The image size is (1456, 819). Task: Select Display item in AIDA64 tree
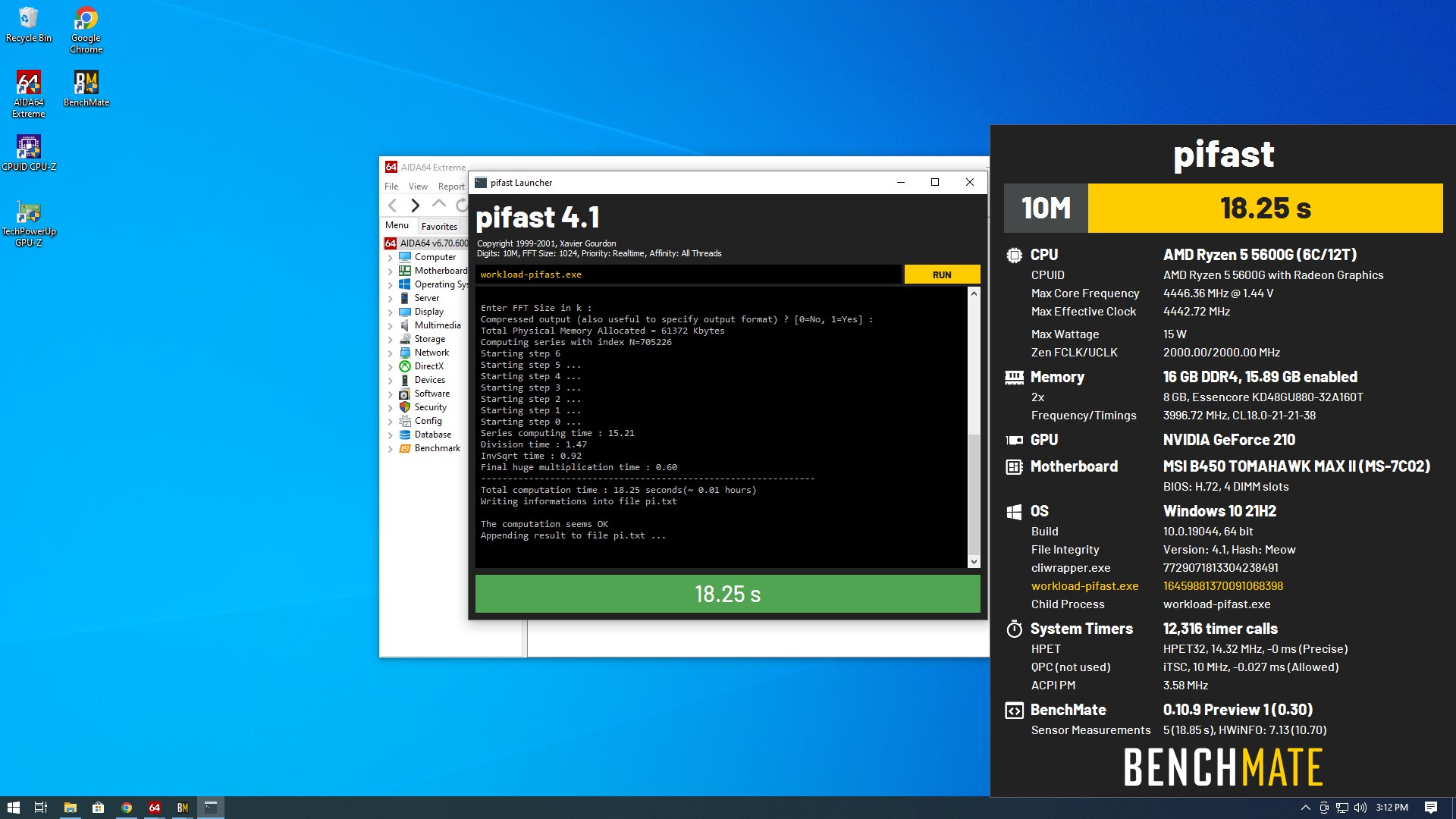pyautogui.click(x=428, y=312)
